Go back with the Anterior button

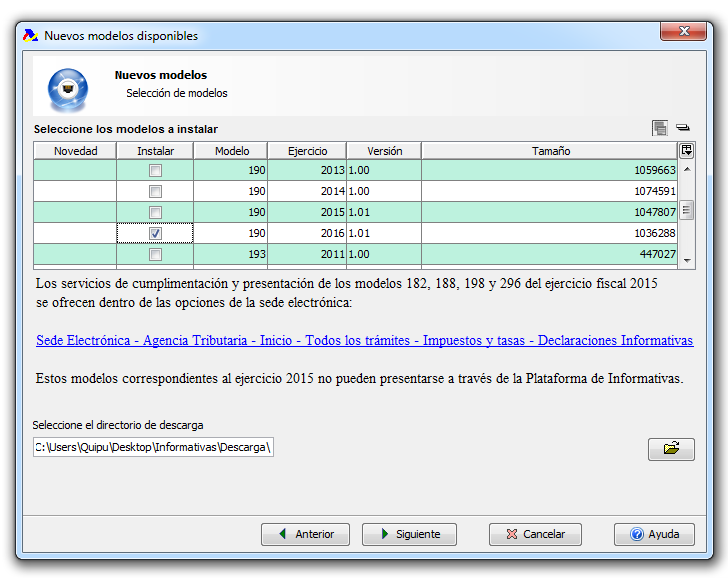[x=305, y=534]
